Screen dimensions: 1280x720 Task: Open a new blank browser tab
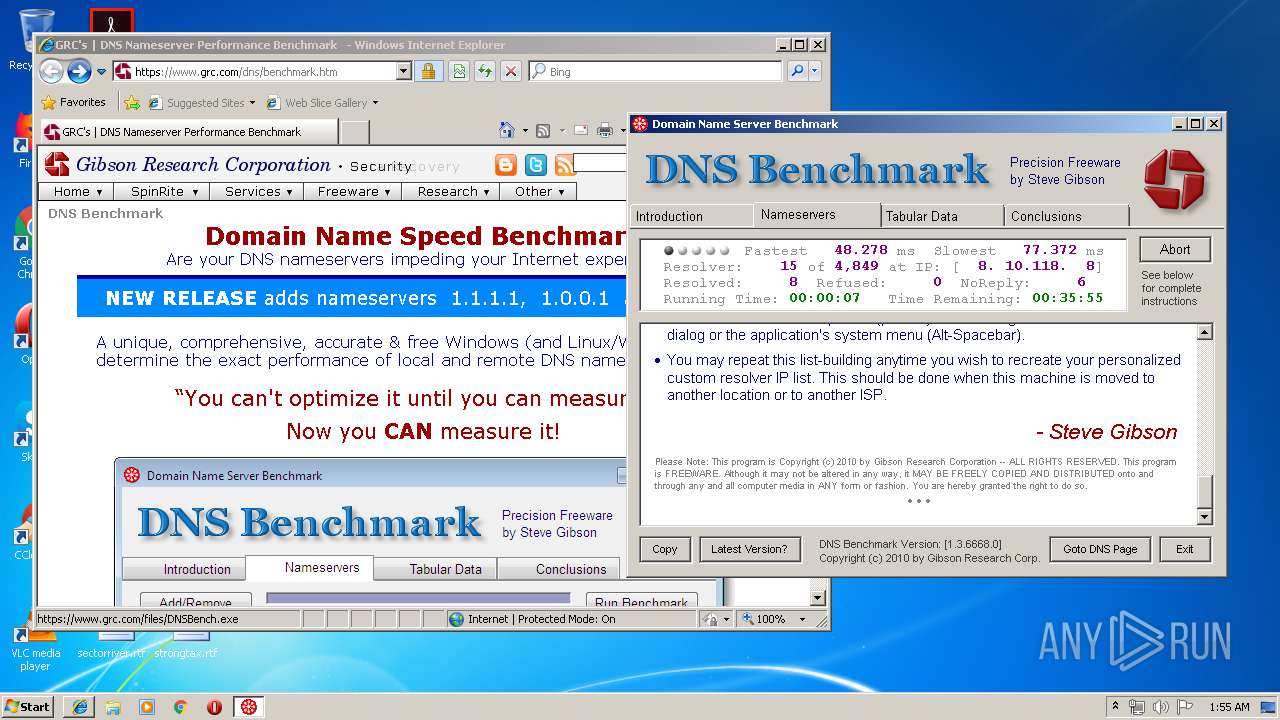355,131
